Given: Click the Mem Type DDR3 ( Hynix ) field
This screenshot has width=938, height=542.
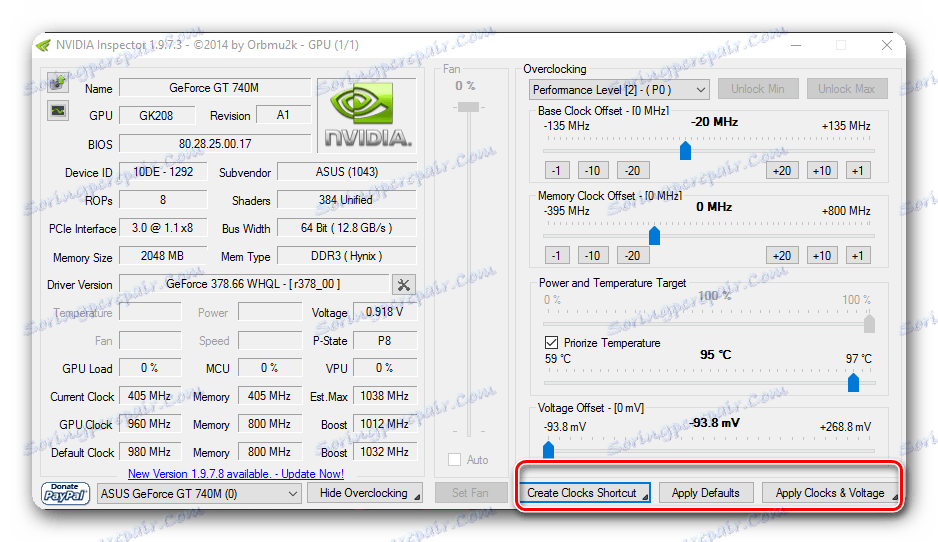Looking at the screenshot, I should (x=347, y=256).
